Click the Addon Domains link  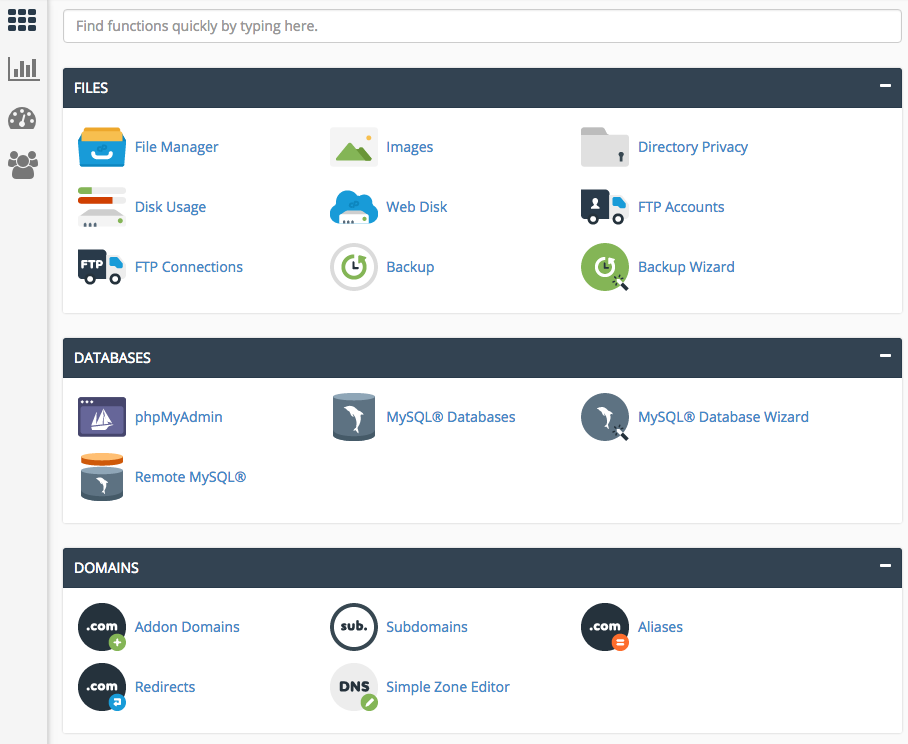(x=187, y=627)
